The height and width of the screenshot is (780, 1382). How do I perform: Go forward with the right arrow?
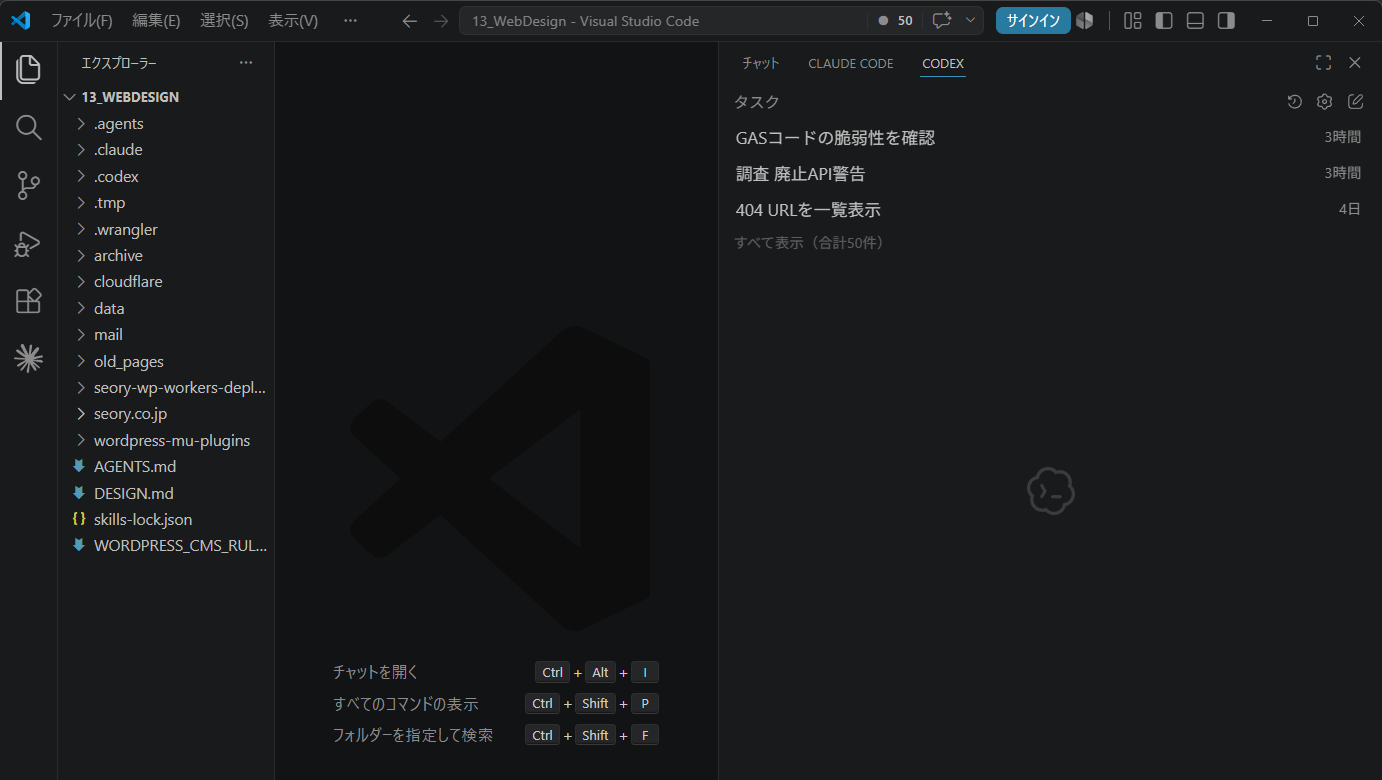point(441,20)
